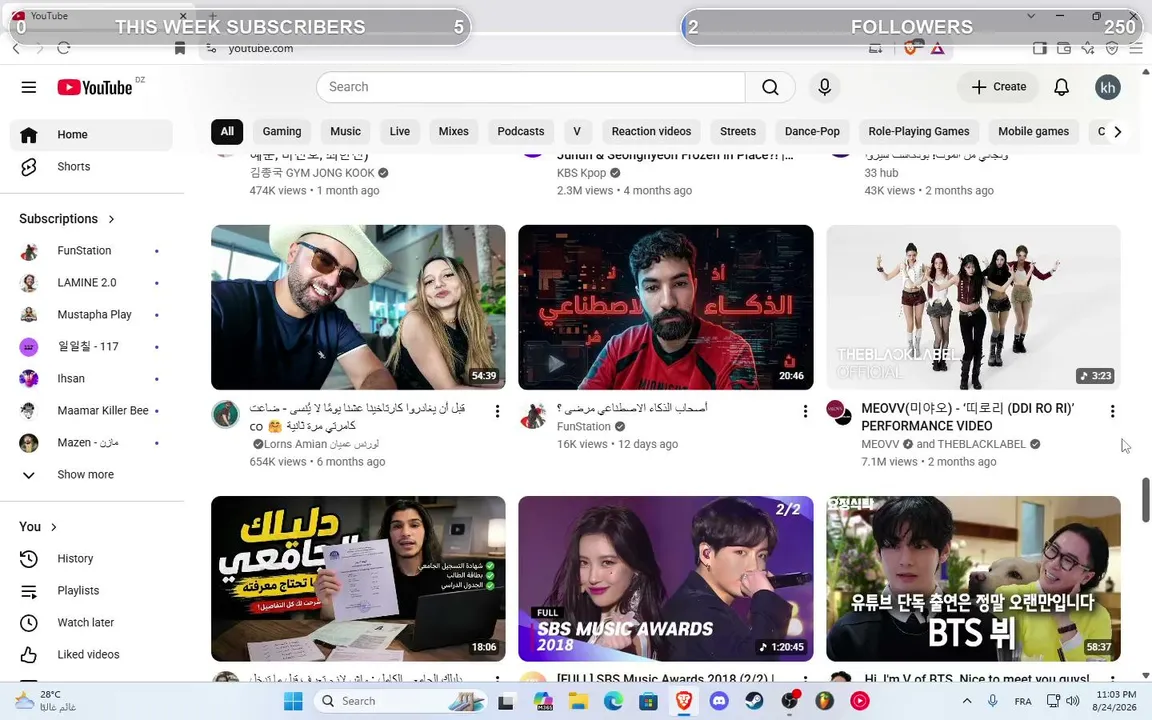This screenshot has height=720, width=1152.
Task: Open FunStation channel link under video
Action: click(x=583, y=426)
